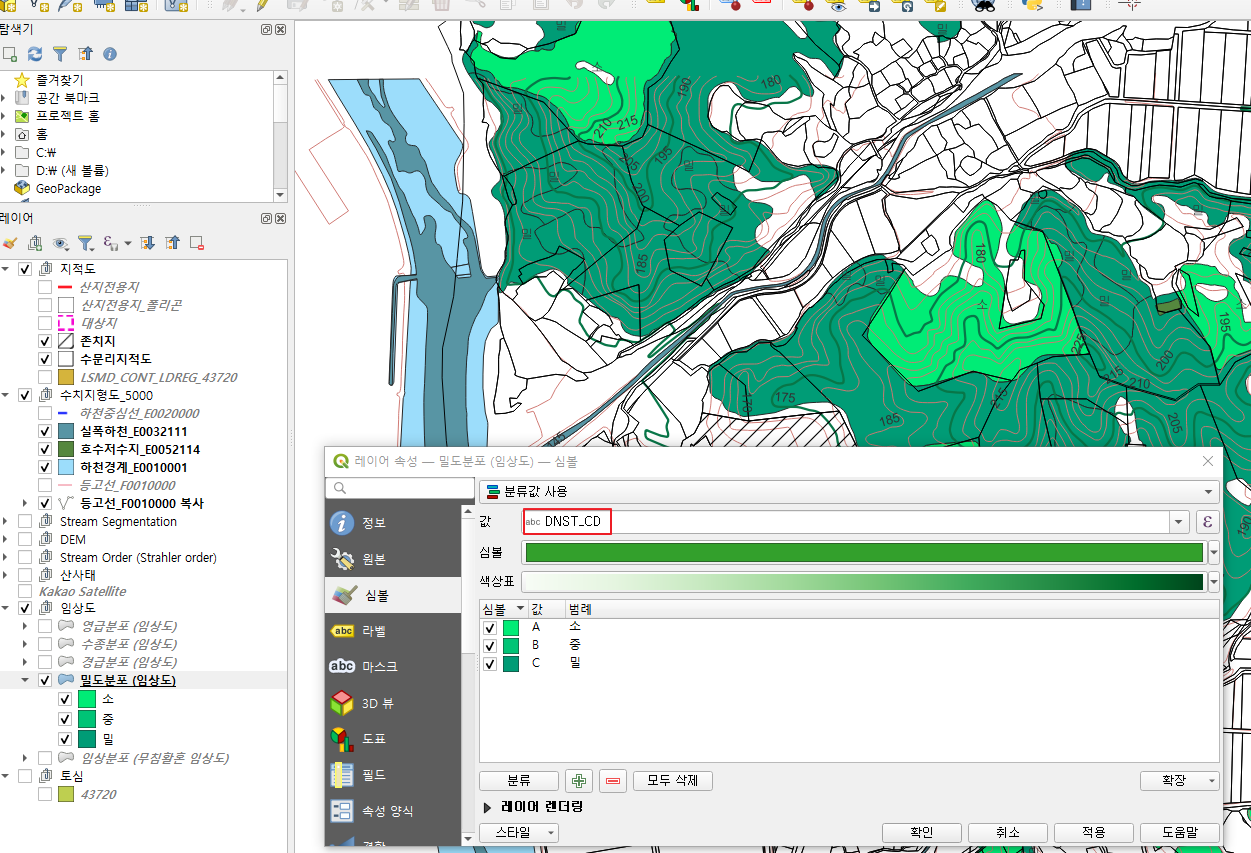This screenshot has width=1251, height=853.
Task: Expand all layers in the Layers panel
Action: 147,242
